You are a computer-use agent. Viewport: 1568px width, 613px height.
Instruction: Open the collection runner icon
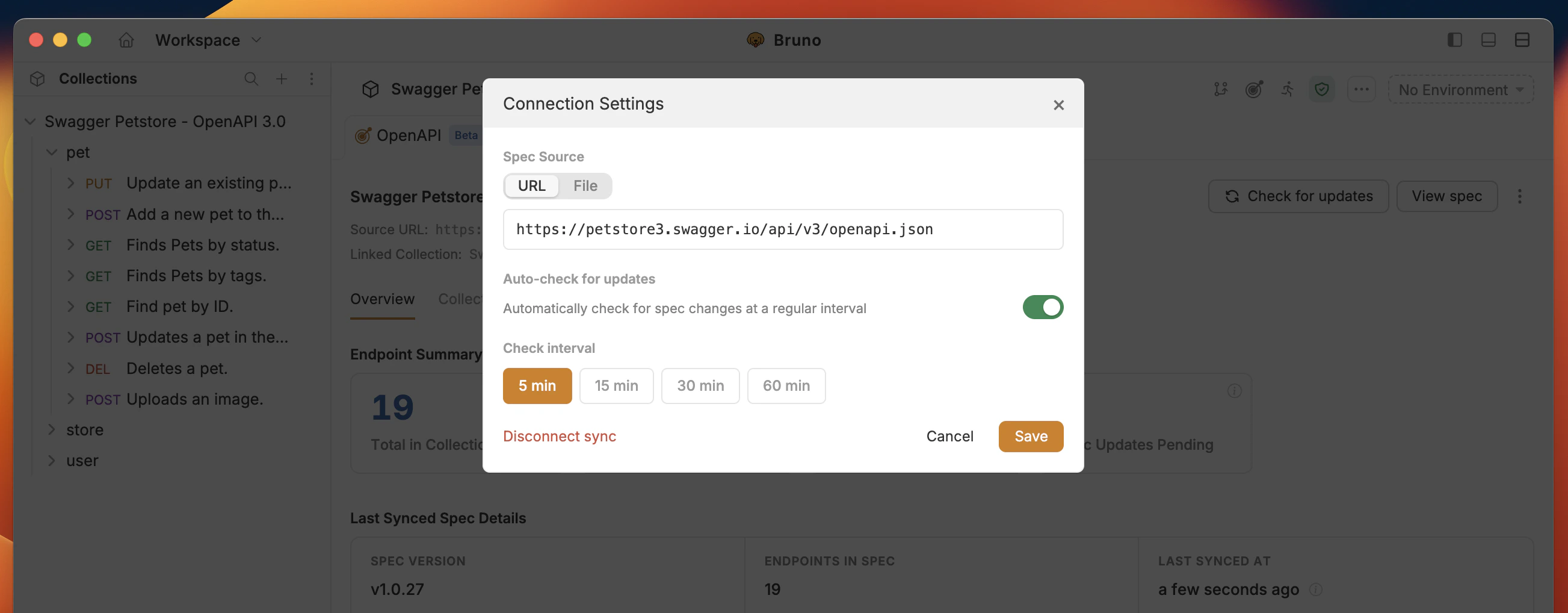click(1288, 90)
